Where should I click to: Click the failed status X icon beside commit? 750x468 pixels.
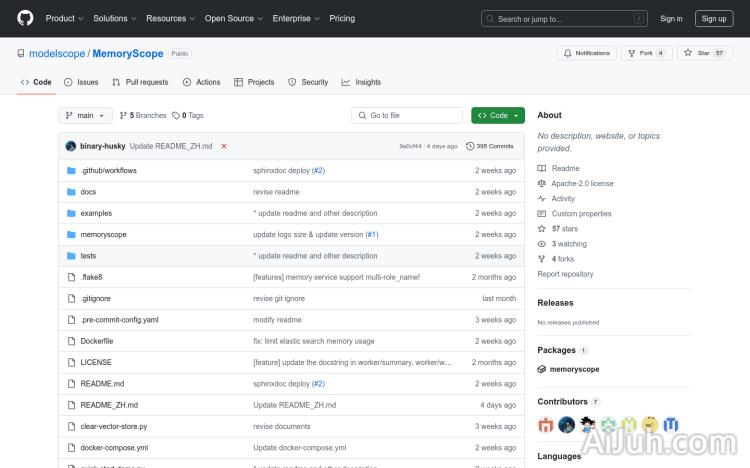224,146
